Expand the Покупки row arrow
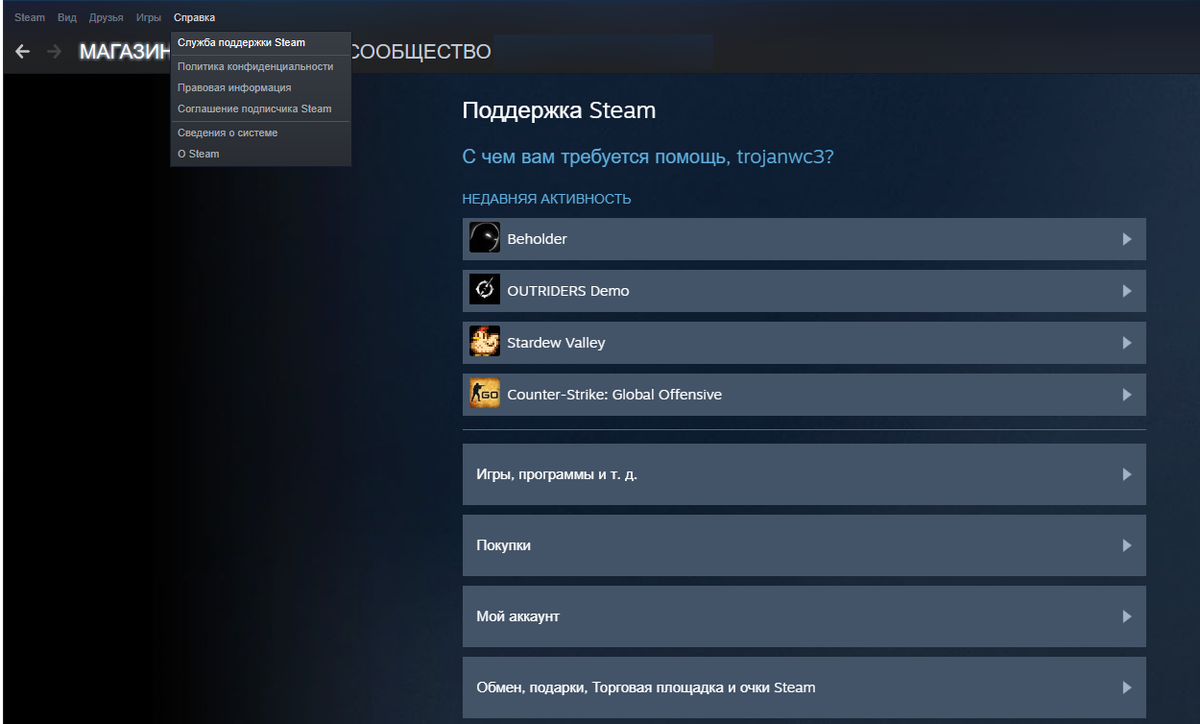Screen dimensions: 1200x724 [1127, 546]
